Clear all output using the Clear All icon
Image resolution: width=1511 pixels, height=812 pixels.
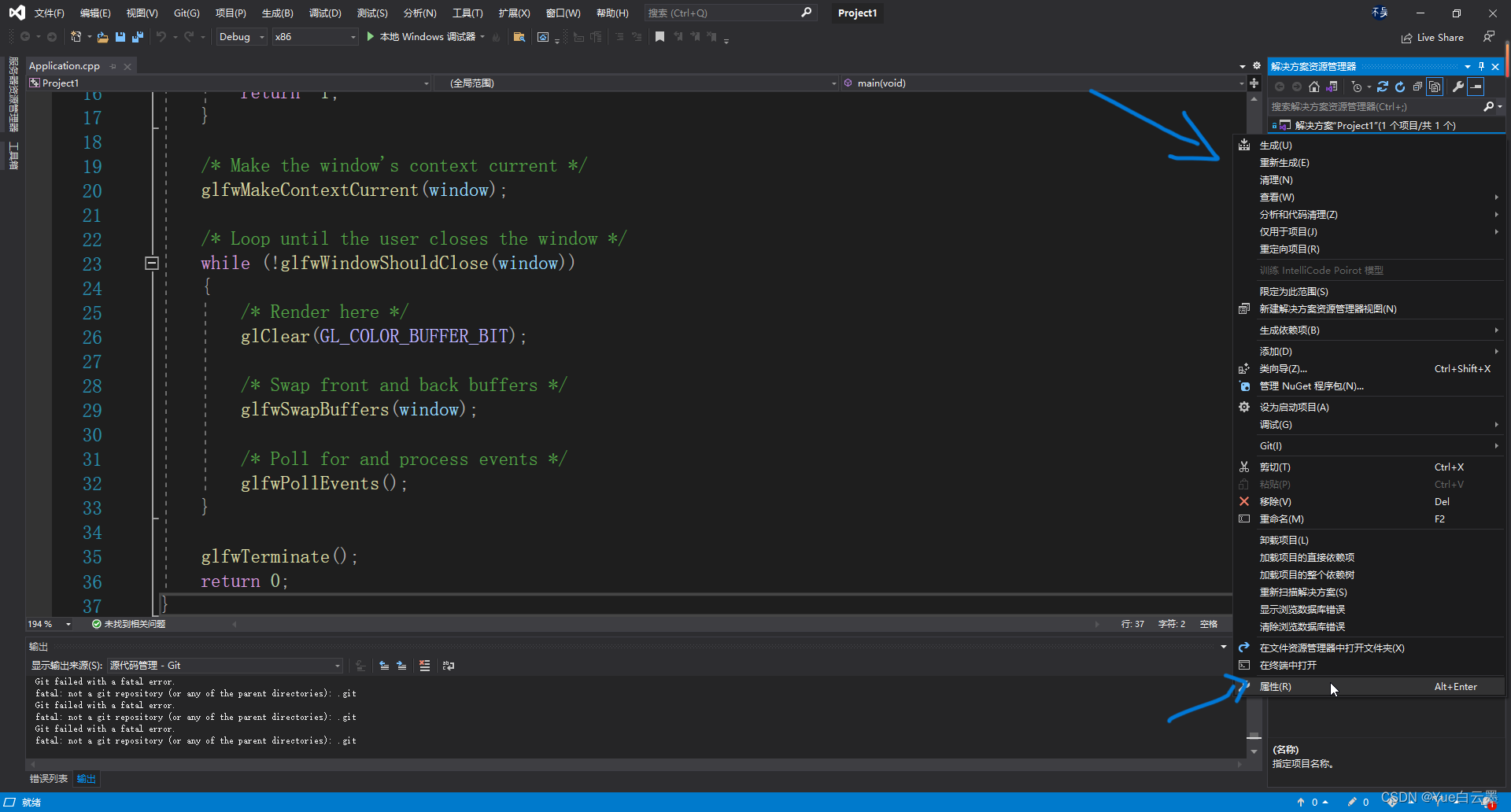point(425,666)
